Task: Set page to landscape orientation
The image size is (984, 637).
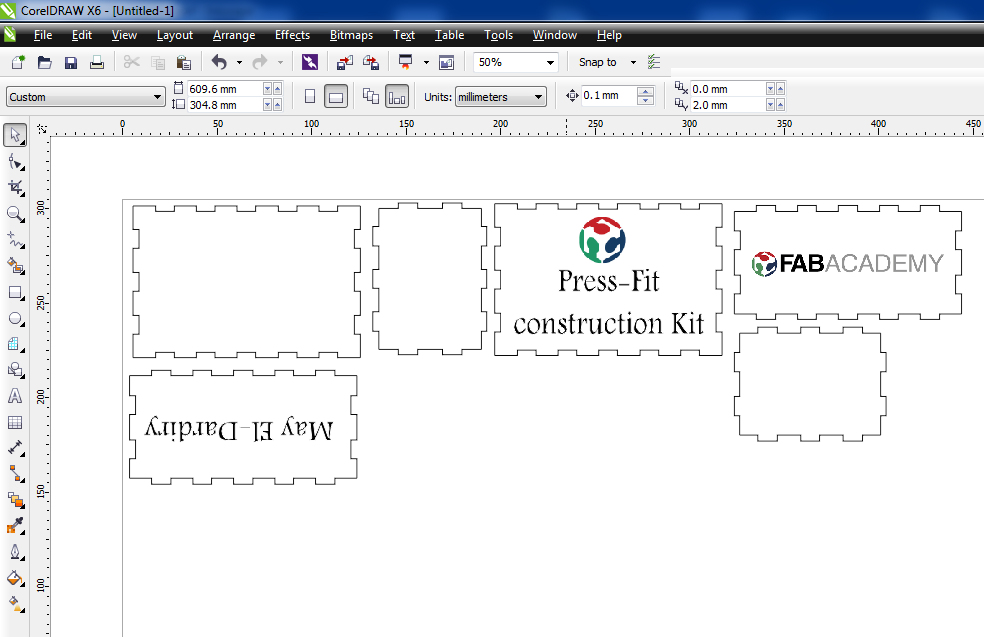Action: coord(336,97)
